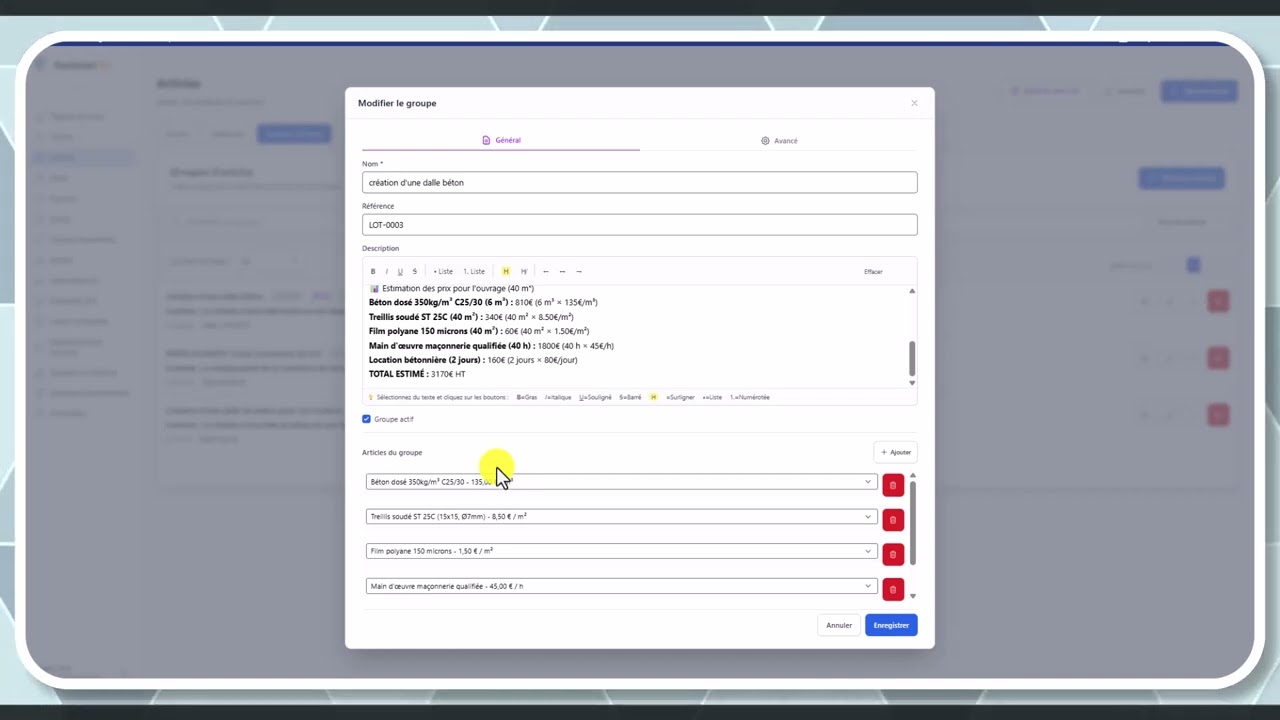Align description text right

578,271
